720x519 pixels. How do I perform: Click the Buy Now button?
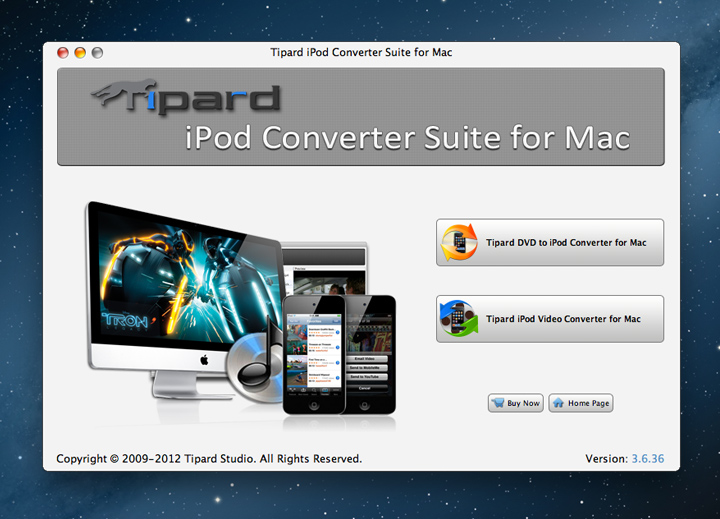(516, 403)
